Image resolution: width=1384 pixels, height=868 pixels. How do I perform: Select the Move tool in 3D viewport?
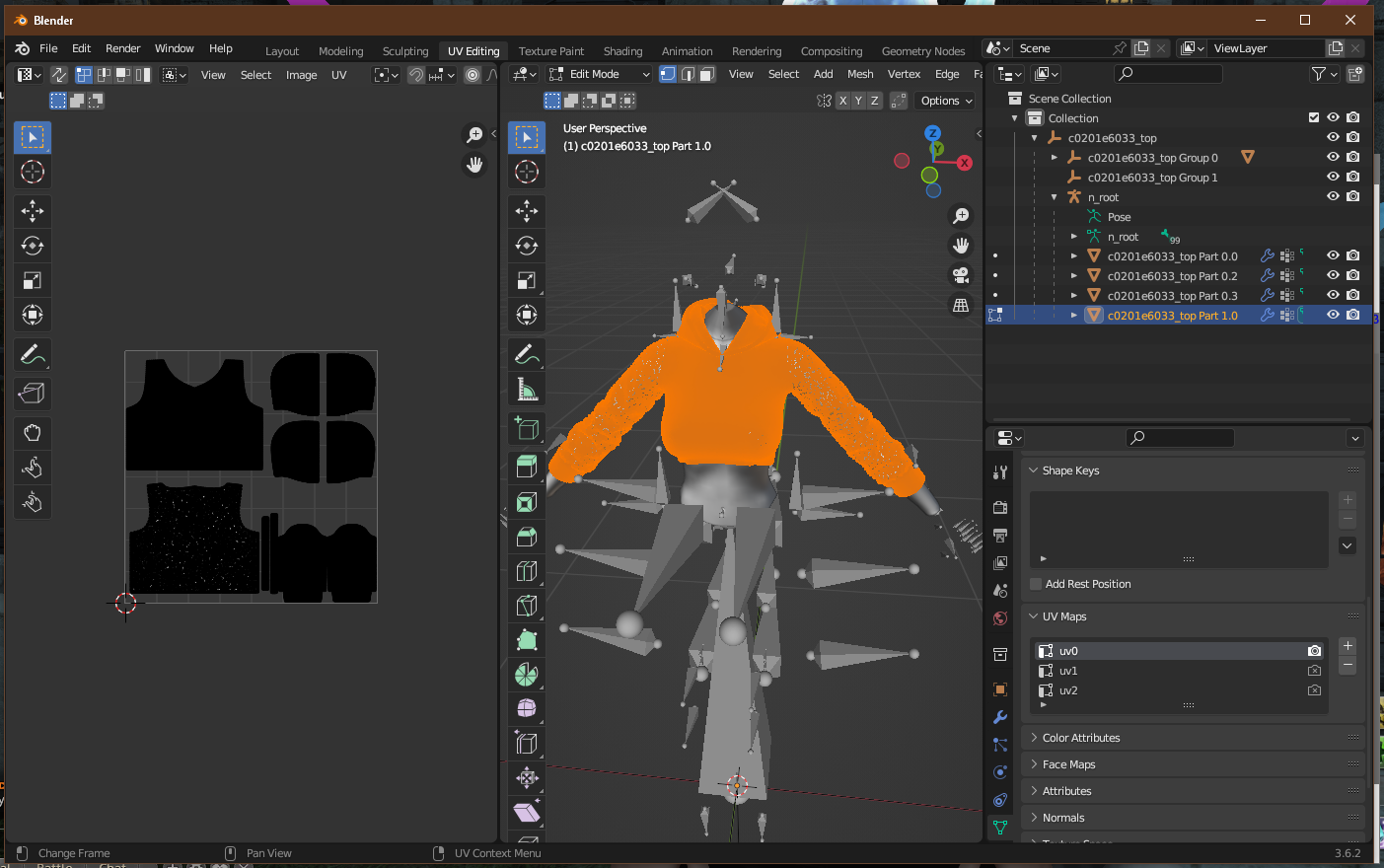(x=527, y=211)
